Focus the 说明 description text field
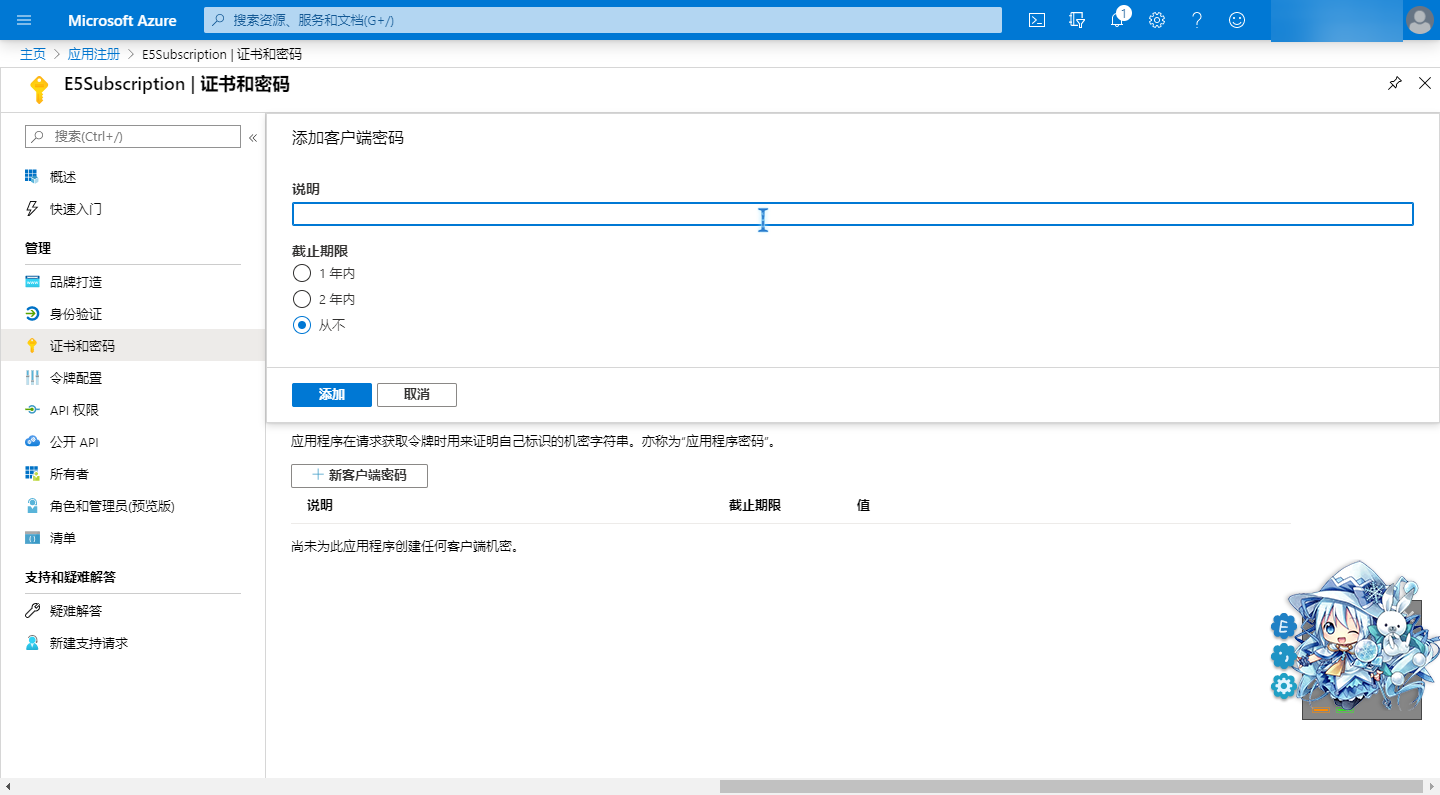This screenshot has width=1440, height=795. pyautogui.click(x=852, y=214)
